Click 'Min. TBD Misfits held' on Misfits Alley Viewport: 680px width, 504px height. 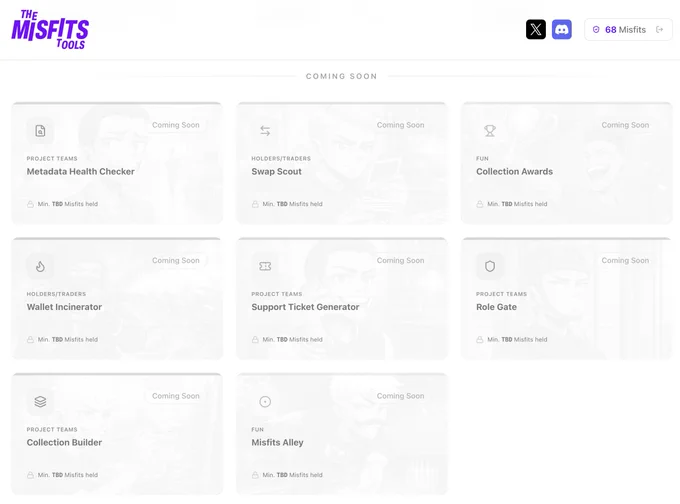[x=292, y=475]
